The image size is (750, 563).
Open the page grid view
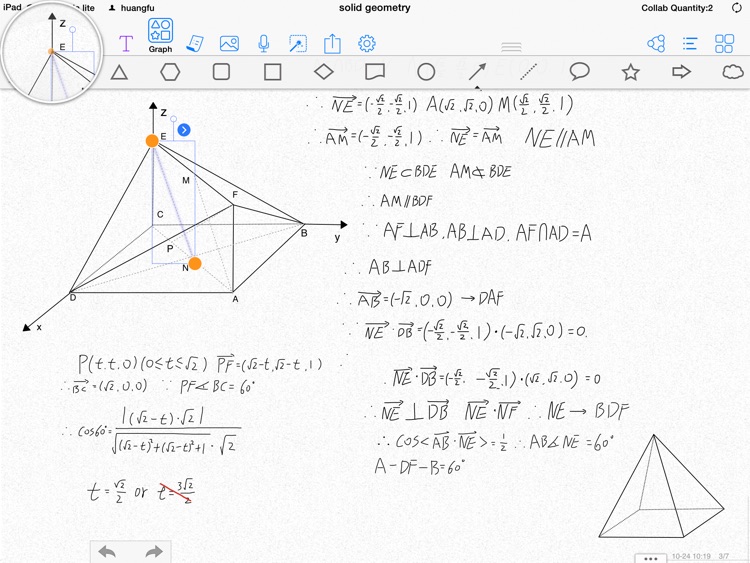coord(724,44)
